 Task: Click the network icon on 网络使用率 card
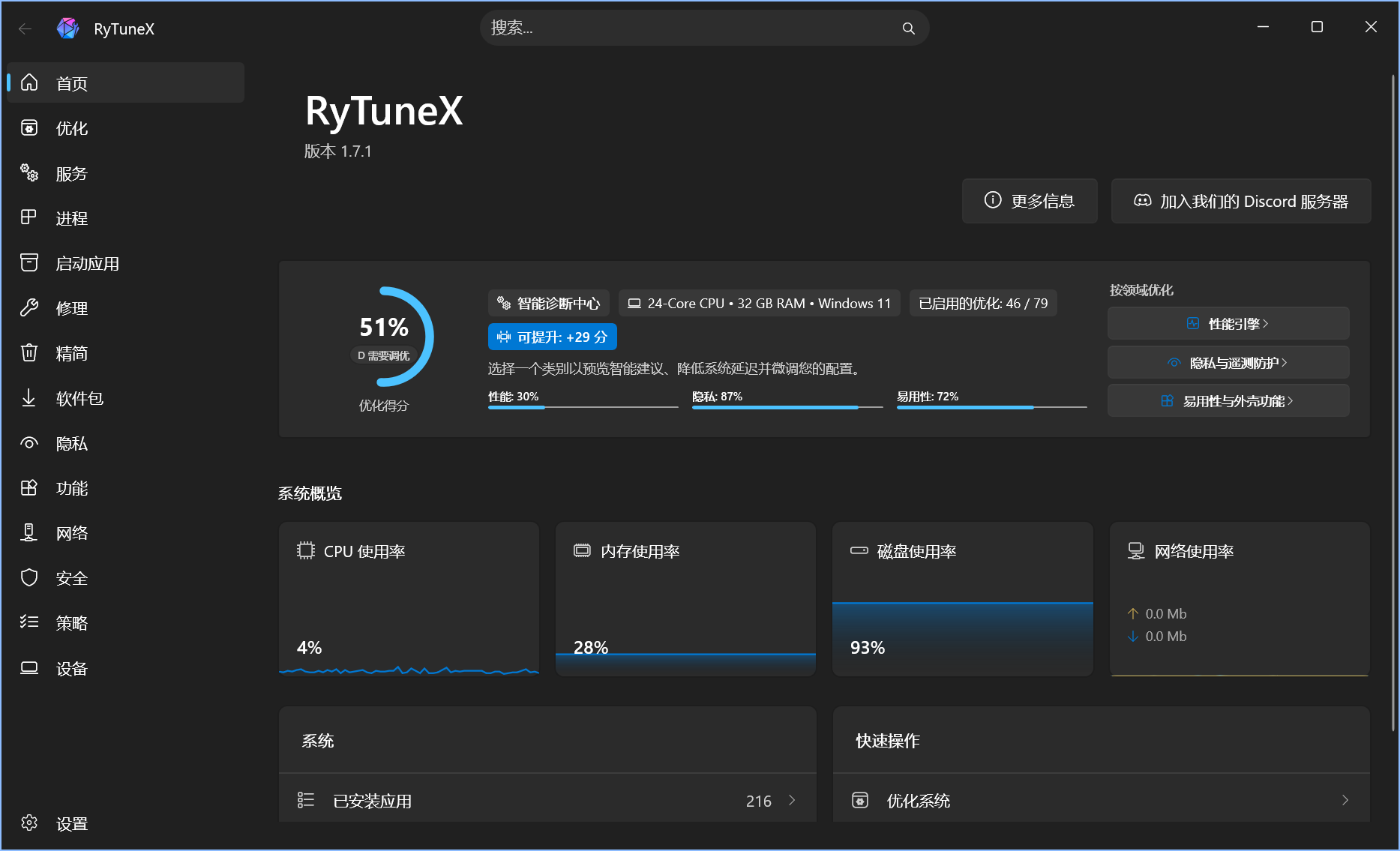pos(1136,550)
